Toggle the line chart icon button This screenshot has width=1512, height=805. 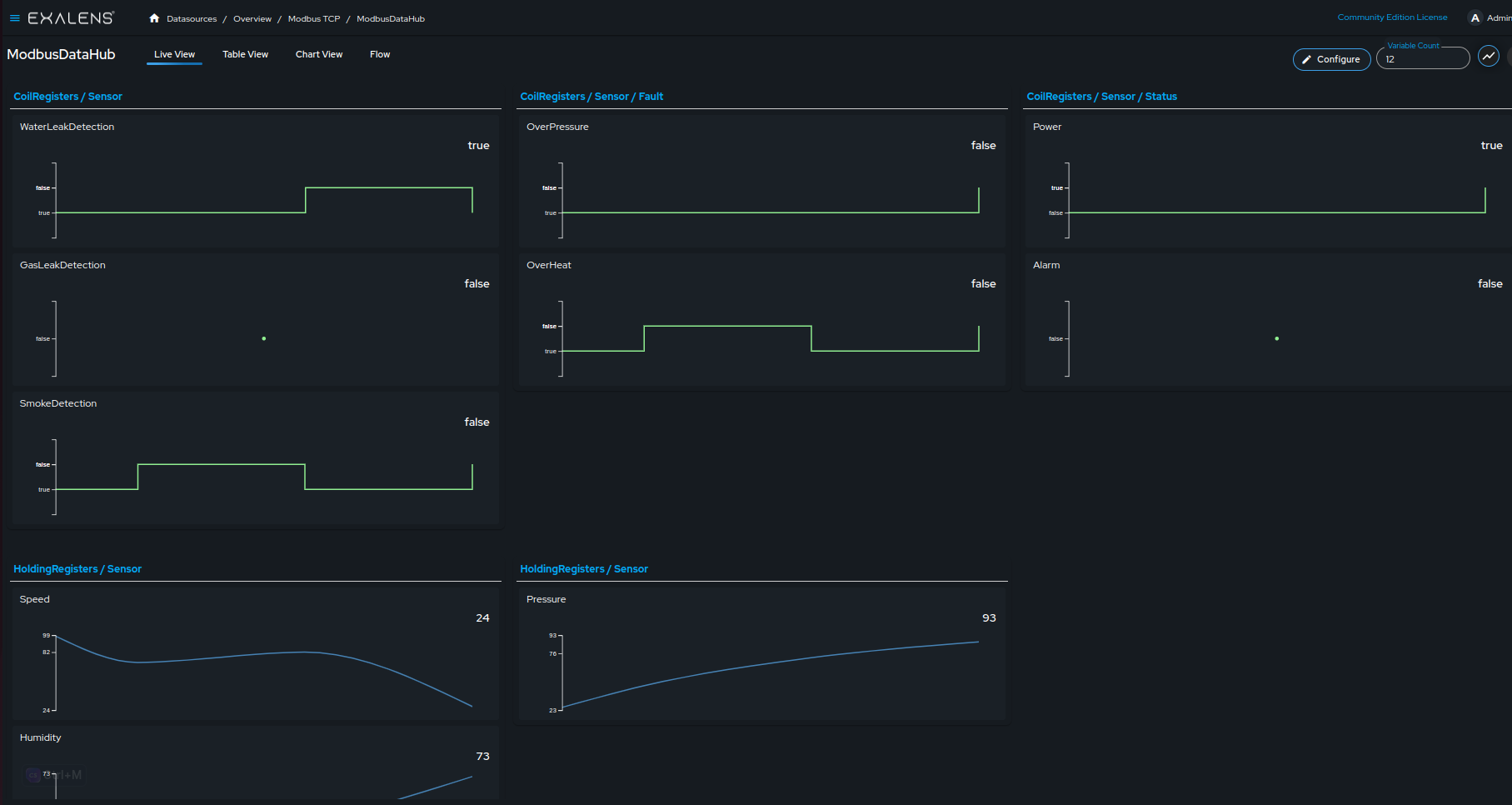click(x=1489, y=56)
